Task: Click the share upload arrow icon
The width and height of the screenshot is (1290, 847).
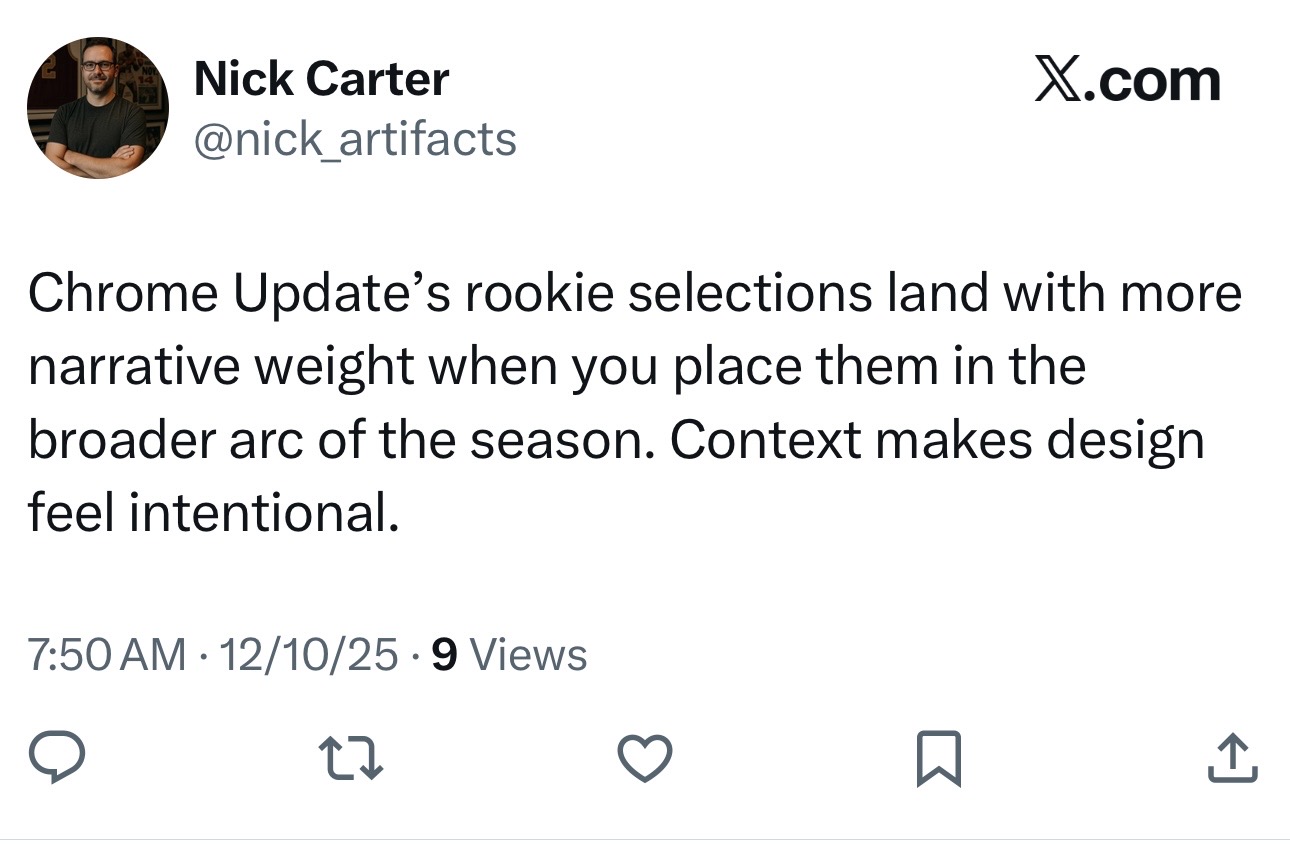Action: (x=1232, y=759)
